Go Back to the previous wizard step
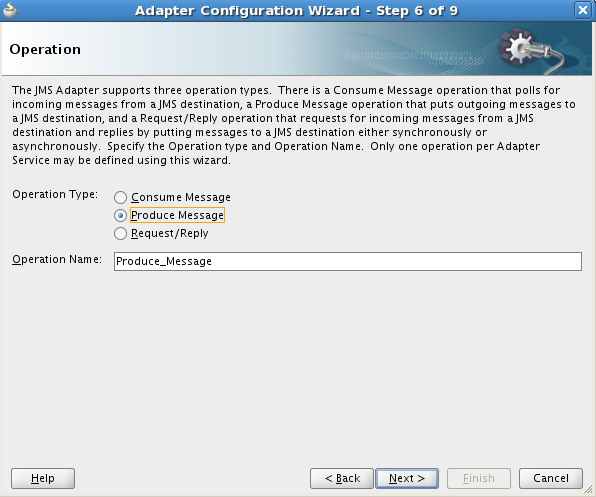Image resolution: width=596 pixels, height=497 pixels. (342, 478)
